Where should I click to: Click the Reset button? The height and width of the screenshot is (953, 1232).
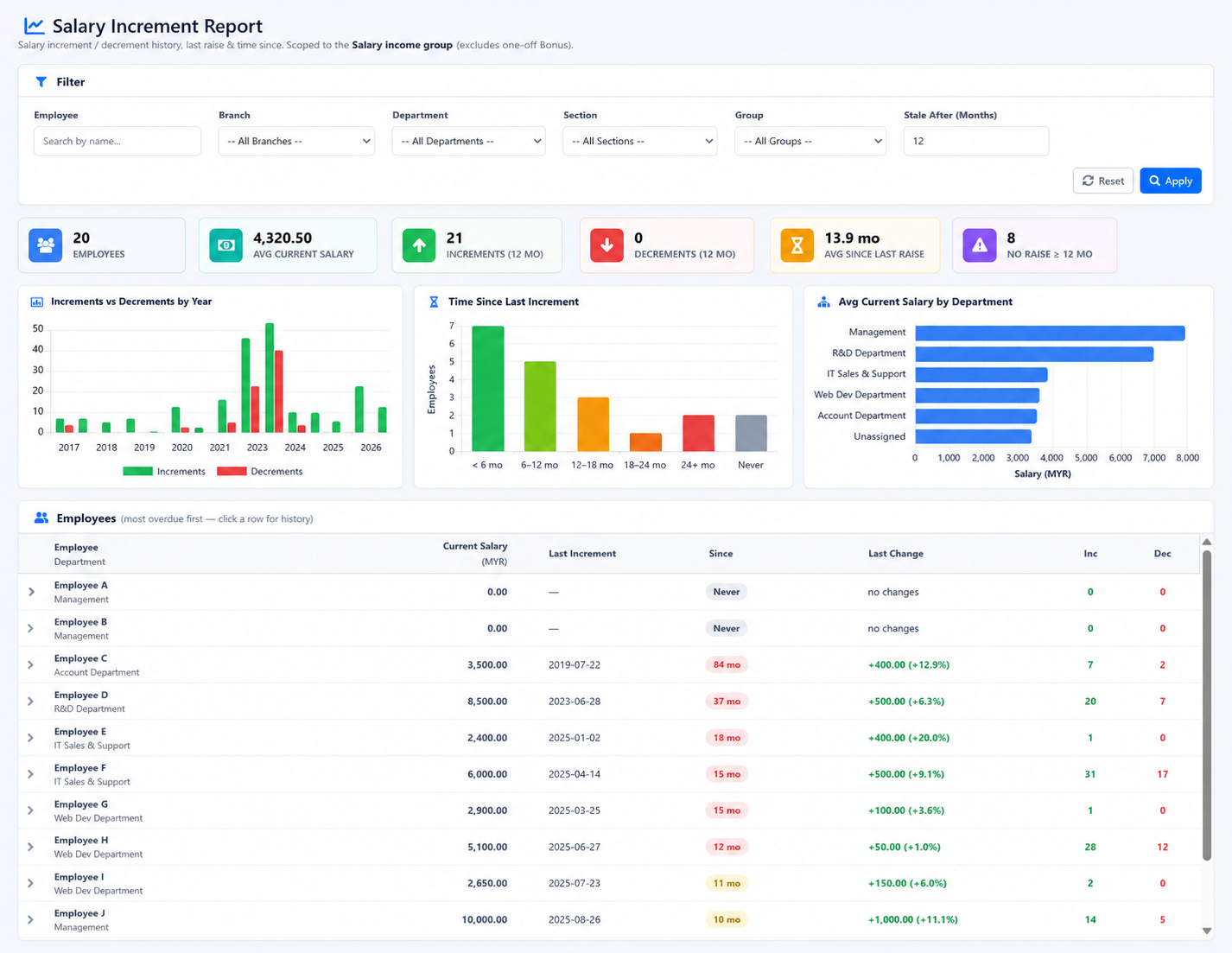coord(1103,181)
